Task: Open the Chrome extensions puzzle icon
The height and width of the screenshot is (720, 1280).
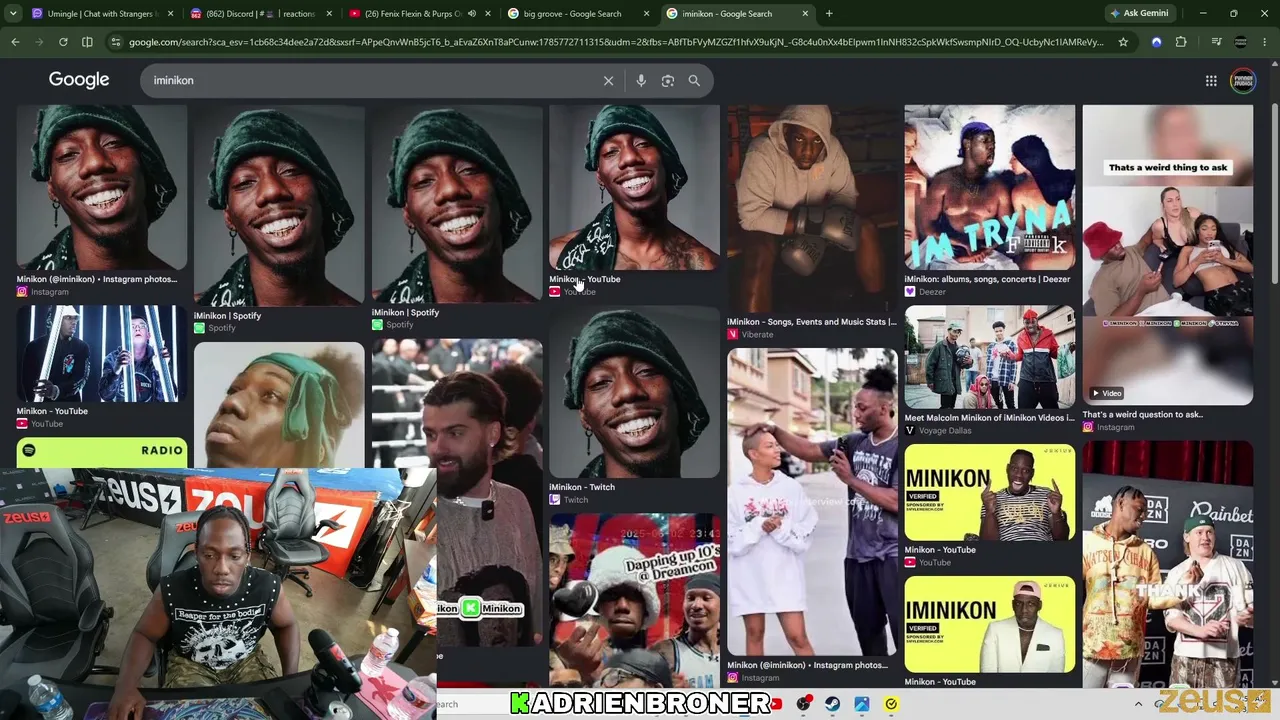Action: click(x=1181, y=42)
